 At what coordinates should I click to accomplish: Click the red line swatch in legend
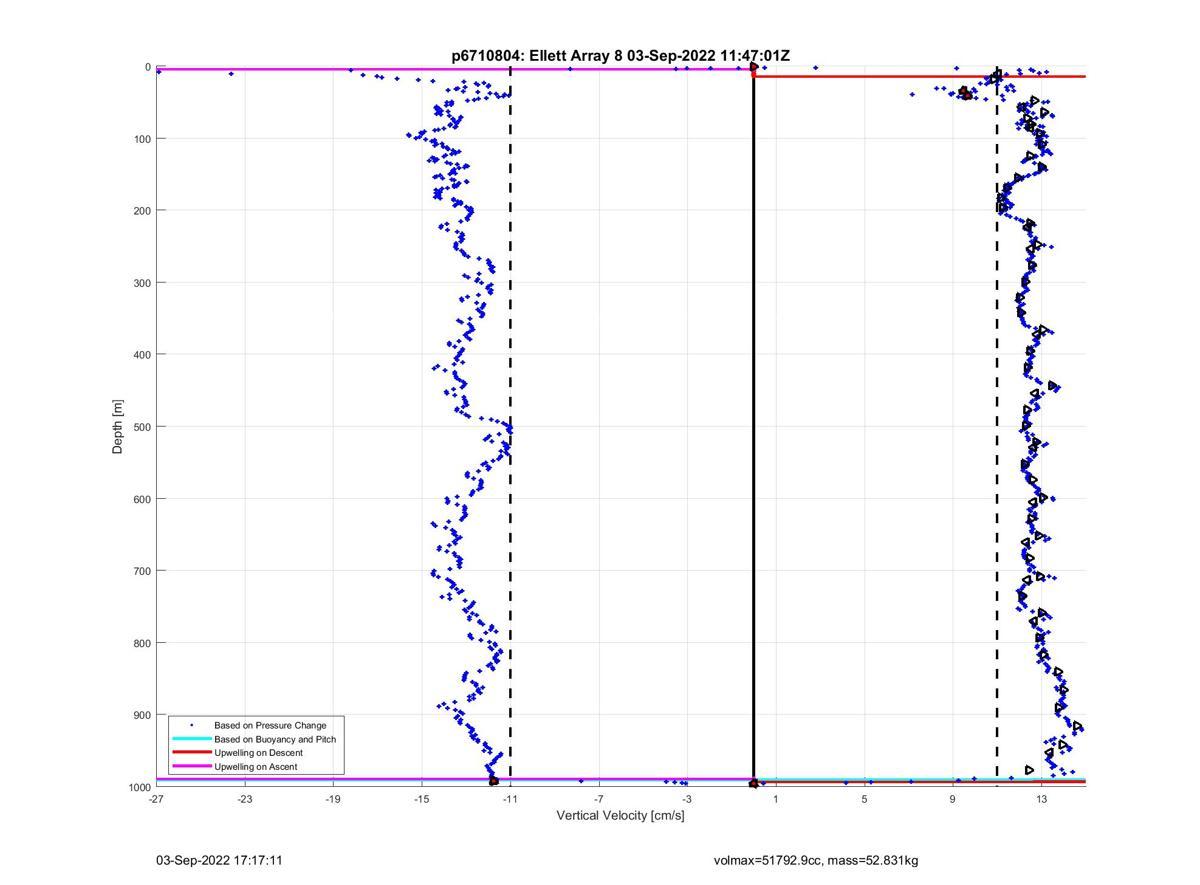(x=191, y=753)
